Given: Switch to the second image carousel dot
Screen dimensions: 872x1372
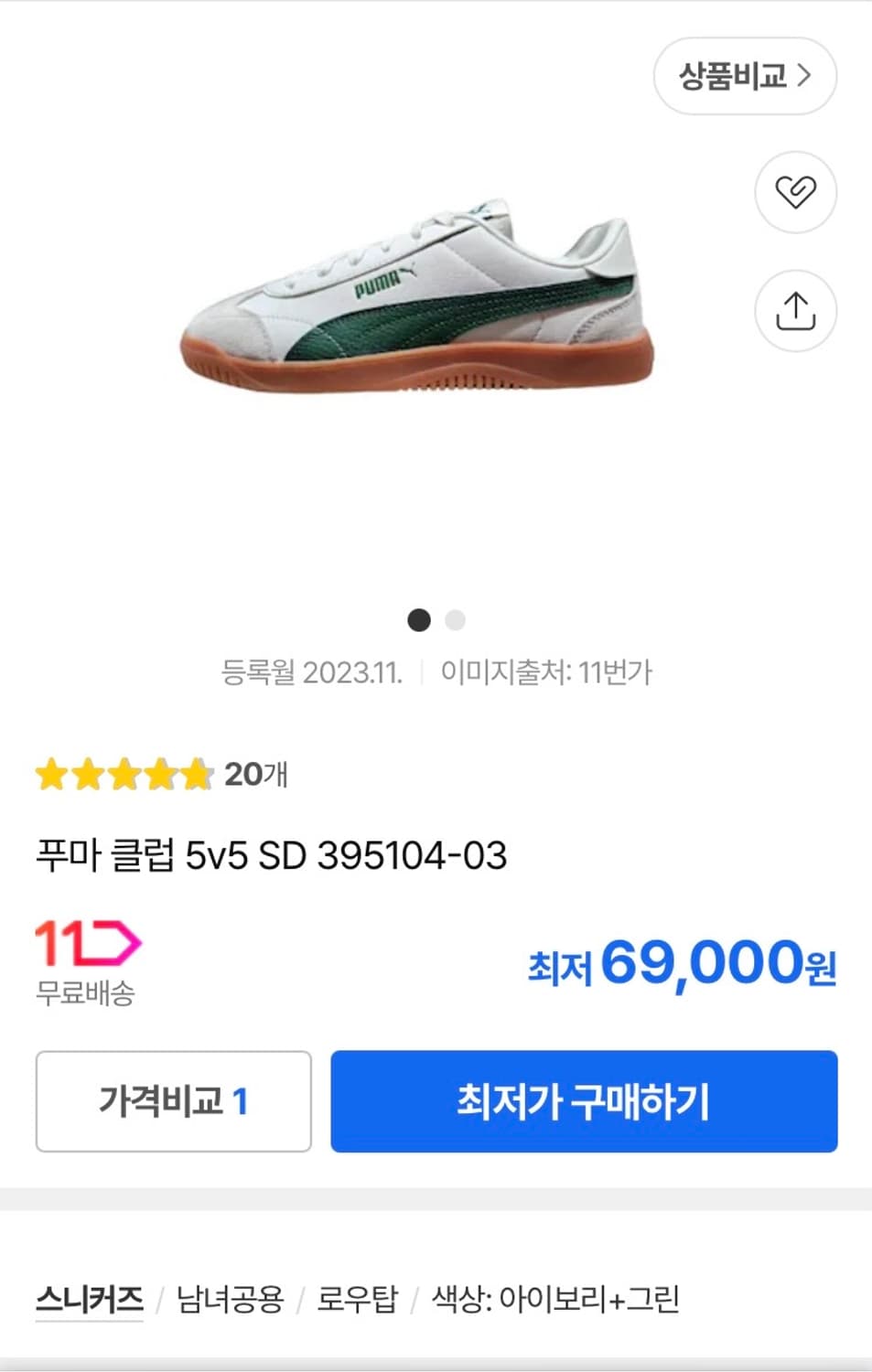Looking at the screenshot, I should point(455,620).
